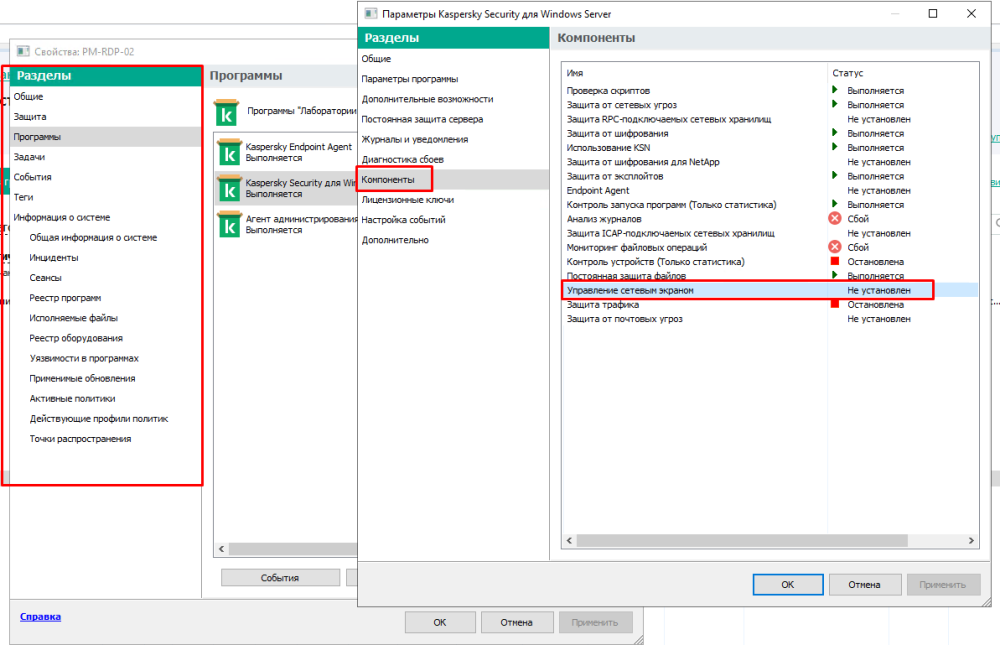The width and height of the screenshot is (1000, 645).
Task: Click the green arrow beside Защита от шифрования
Action: coord(835,133)
